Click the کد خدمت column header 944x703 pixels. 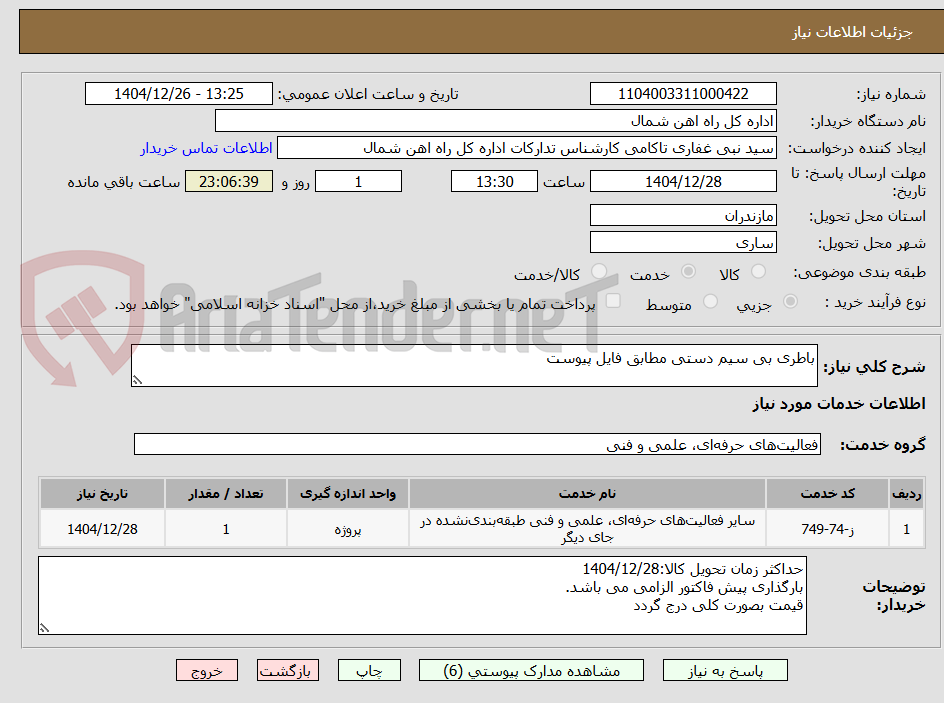point(827,494)
